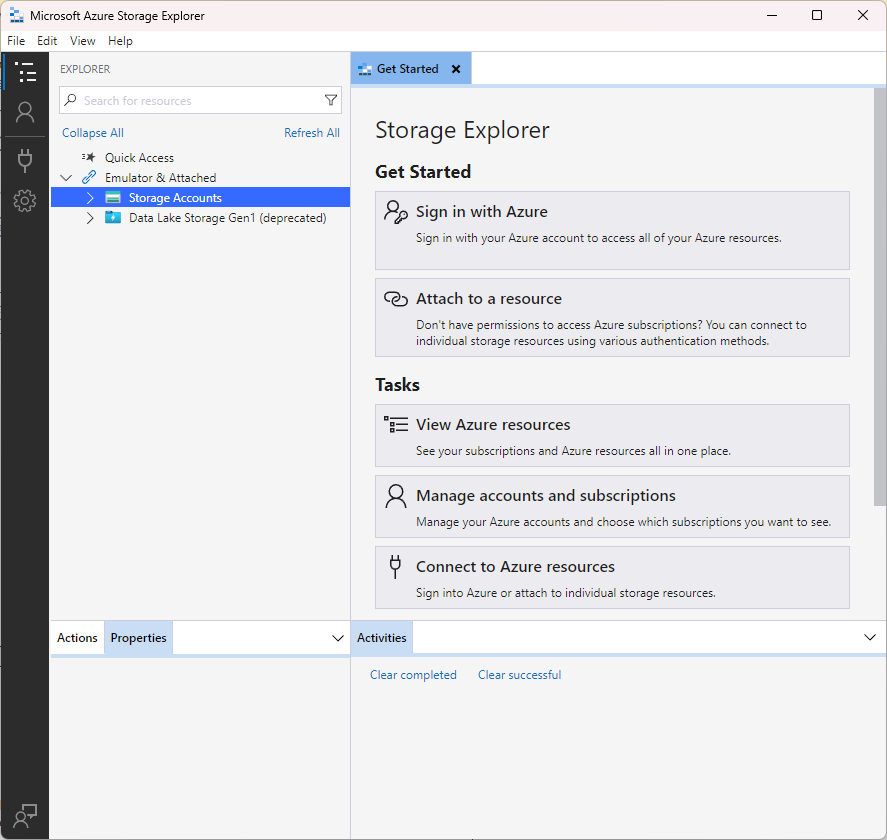The image size is (887, 840).
Task: Click Refresh All link
Action: click(x=312, y=133)
